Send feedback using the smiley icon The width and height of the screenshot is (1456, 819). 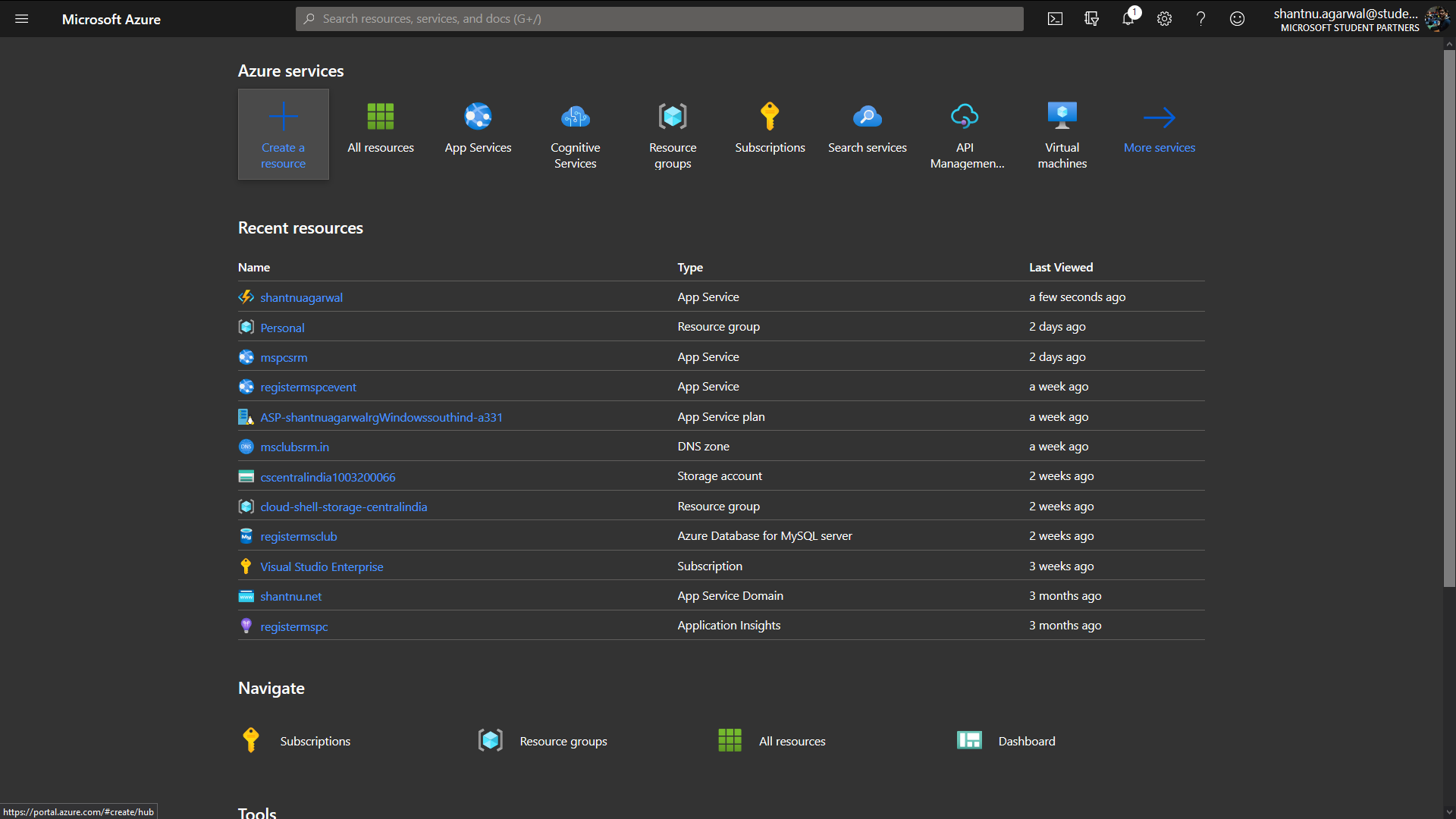[1237, 18]
